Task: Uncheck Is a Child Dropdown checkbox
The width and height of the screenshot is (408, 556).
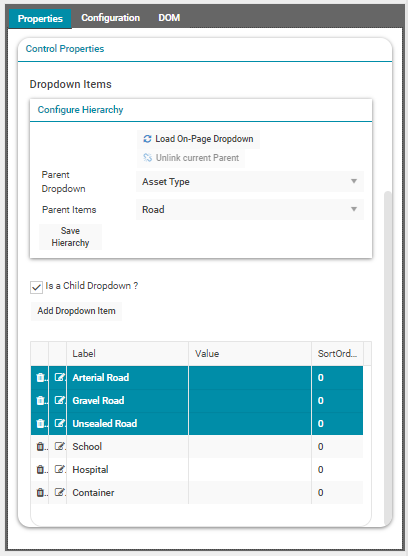Action: [x=36, y=287]
